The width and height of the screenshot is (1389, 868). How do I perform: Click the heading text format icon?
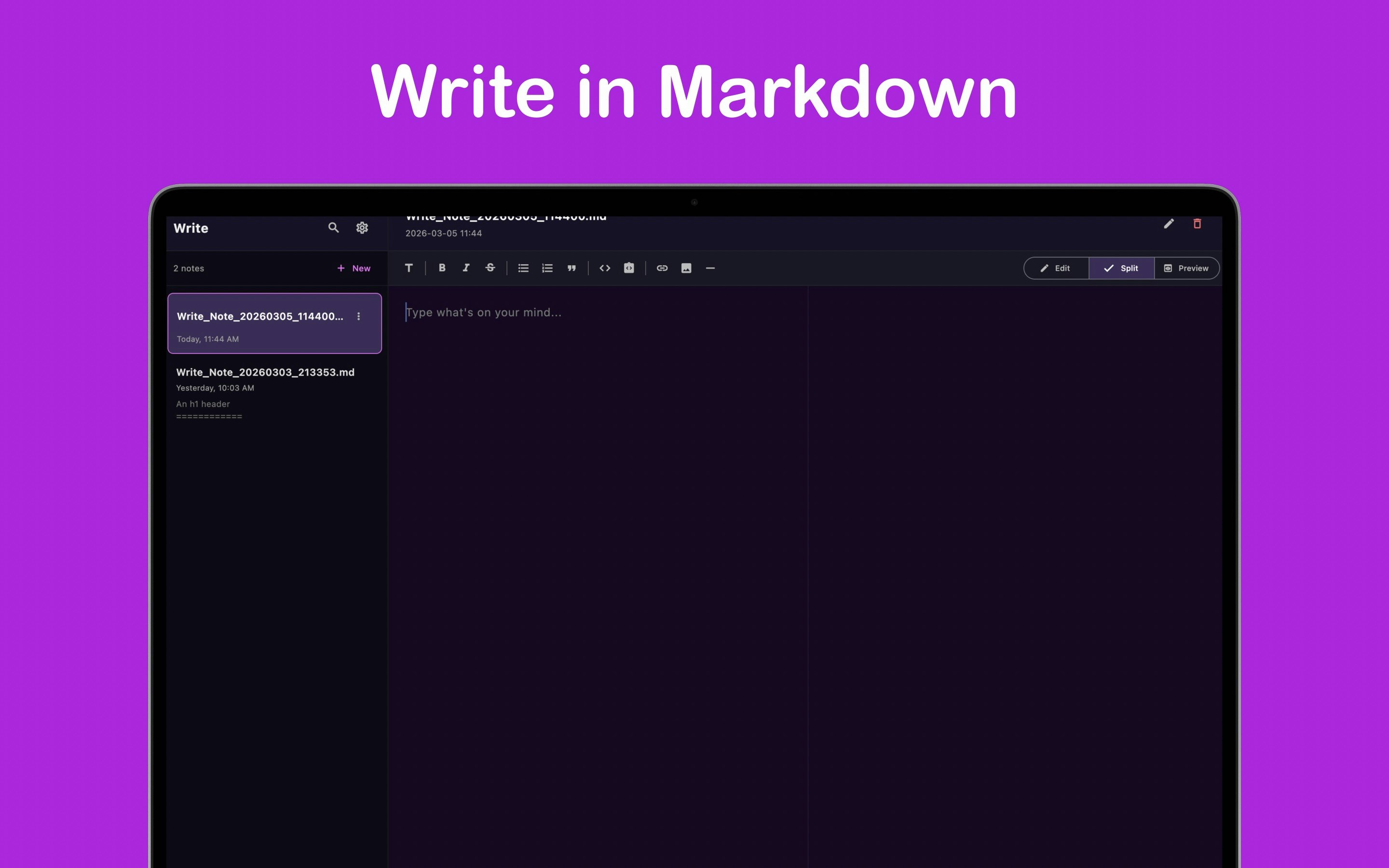tap(409, 268)
